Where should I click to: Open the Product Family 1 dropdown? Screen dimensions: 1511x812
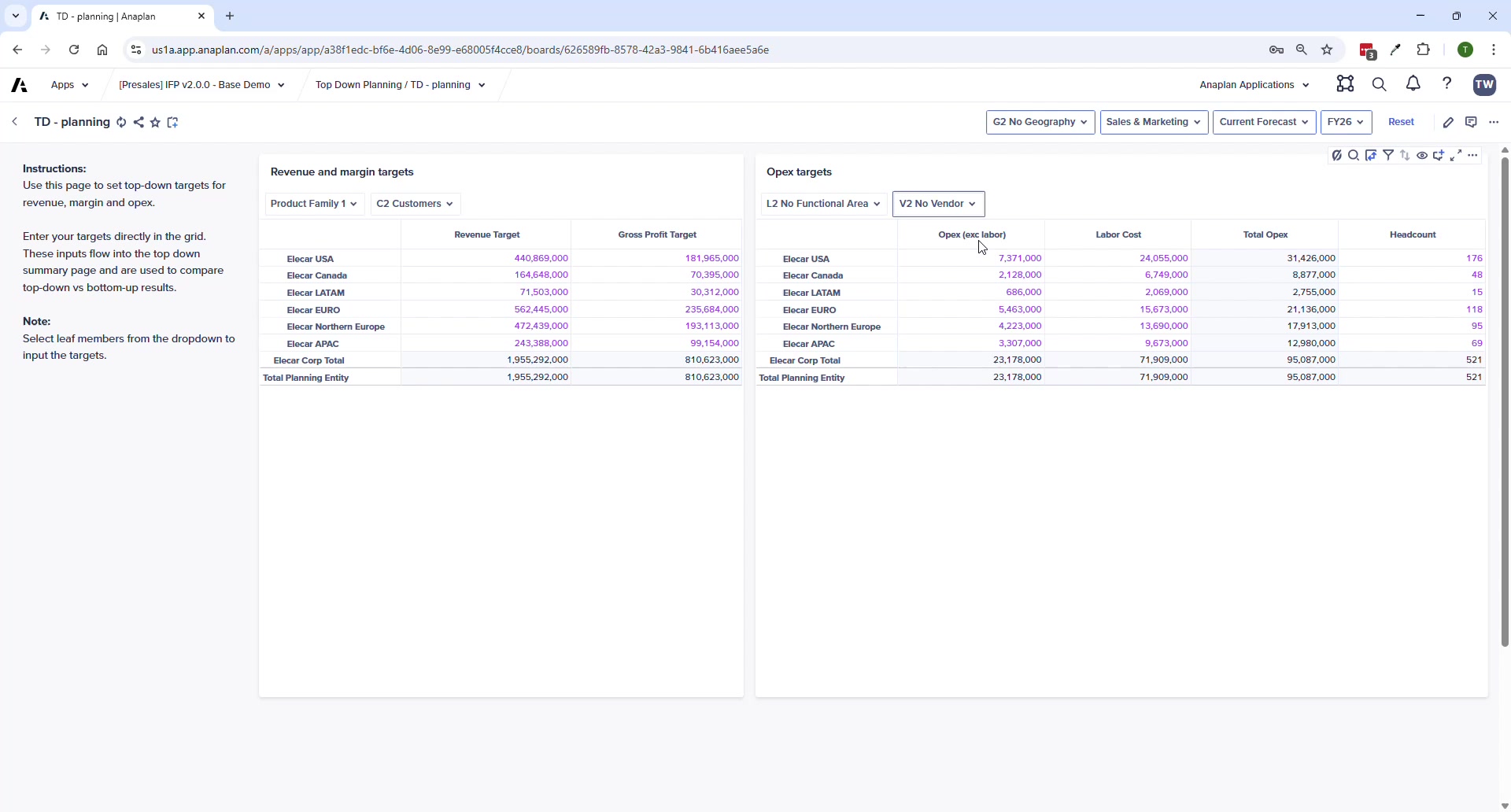pyautogui.click(x=313, y=203)
